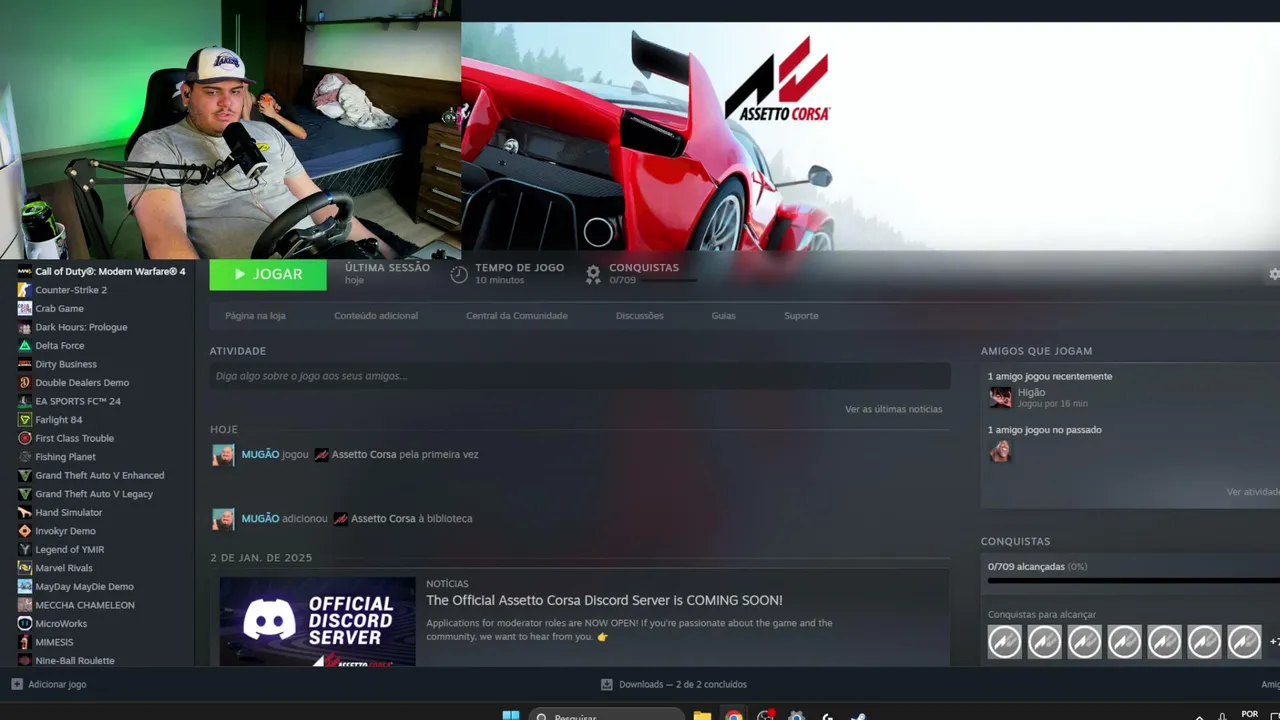Image resolution: width=1280 pixels, height=720 pixels.
Task: Open the Steam icon on the taskbar
Action: coord(858,714)
